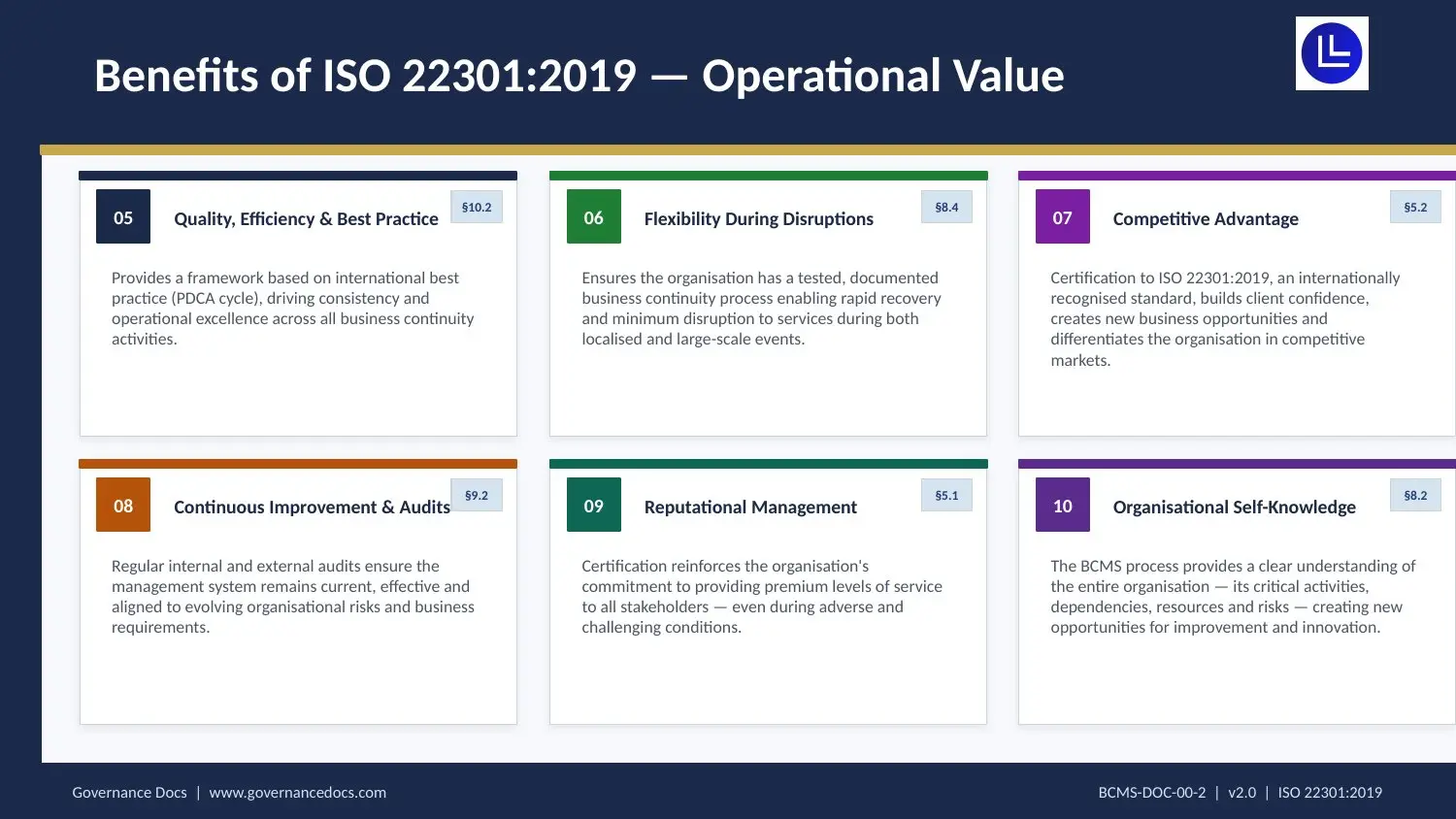Select the orange number badge 08

[x=122, y=505]
